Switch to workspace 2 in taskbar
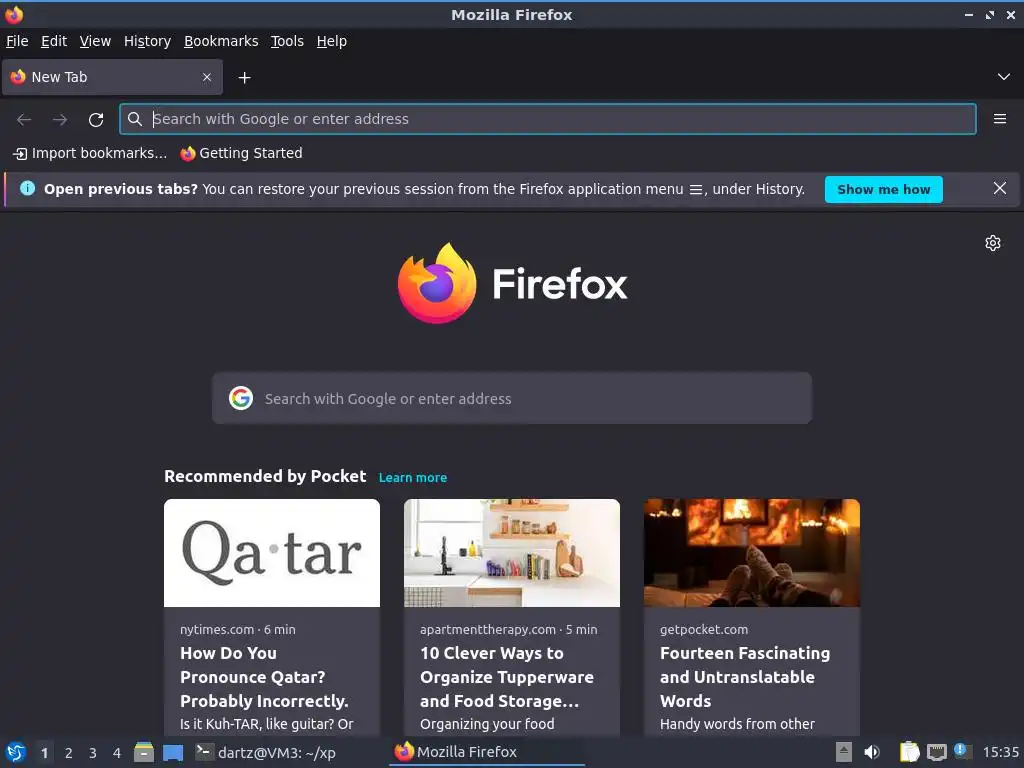Screen dimensions: 1024x768 coord(69,753)
